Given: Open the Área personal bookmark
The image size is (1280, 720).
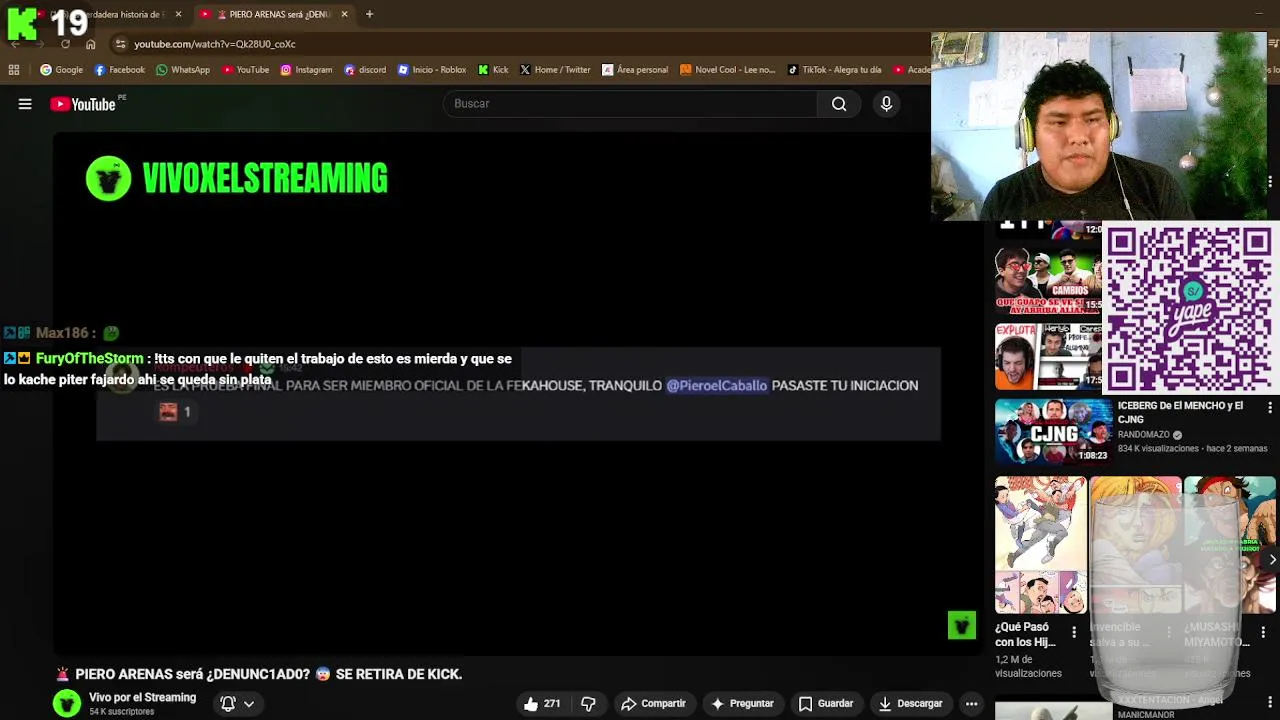Looking at the screenshot, I should (x=634, y=70).
